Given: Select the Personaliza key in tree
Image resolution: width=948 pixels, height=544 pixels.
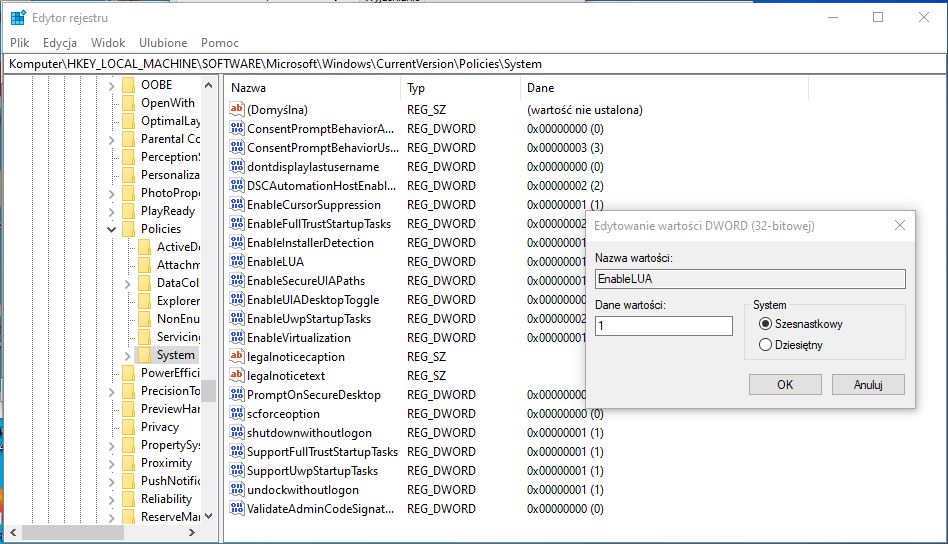Looking at the screenshot, I should pyautogui.click(x=170, y=175).
